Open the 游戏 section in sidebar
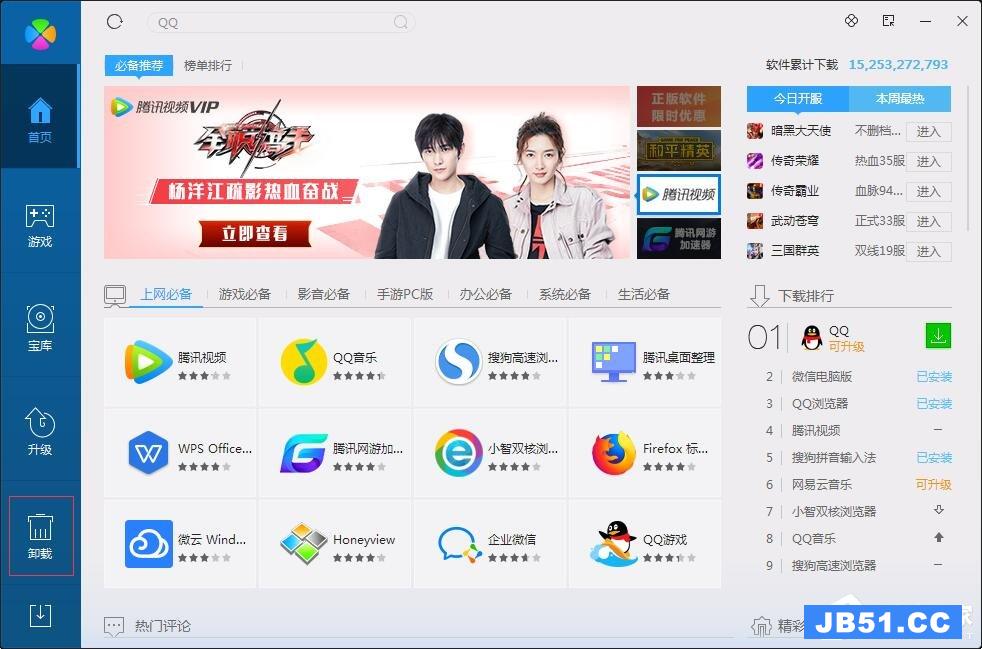This screenshot has height=649, width=982. [x=40, y=226]
